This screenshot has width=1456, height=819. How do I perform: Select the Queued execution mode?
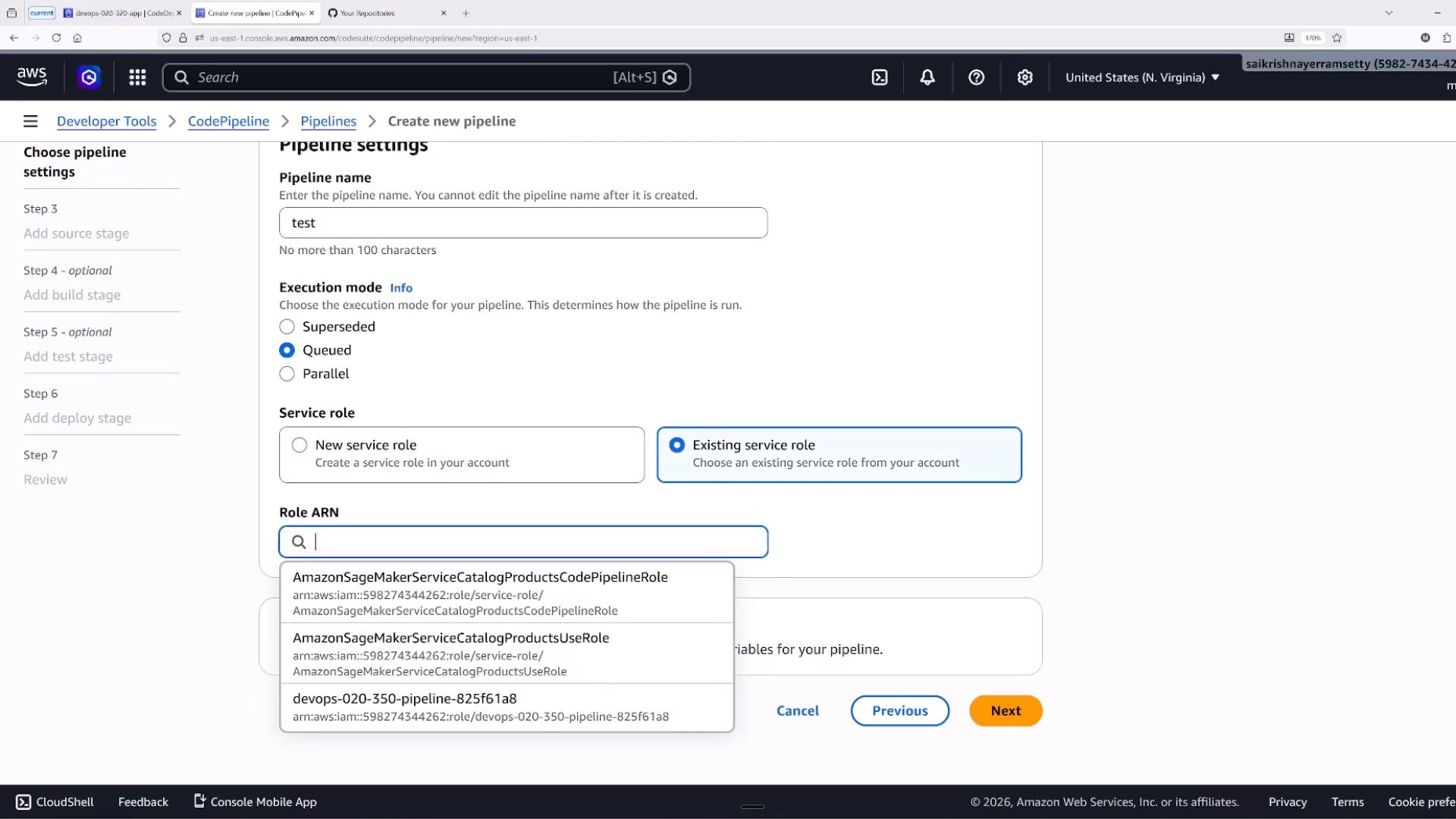click(287, 350)
